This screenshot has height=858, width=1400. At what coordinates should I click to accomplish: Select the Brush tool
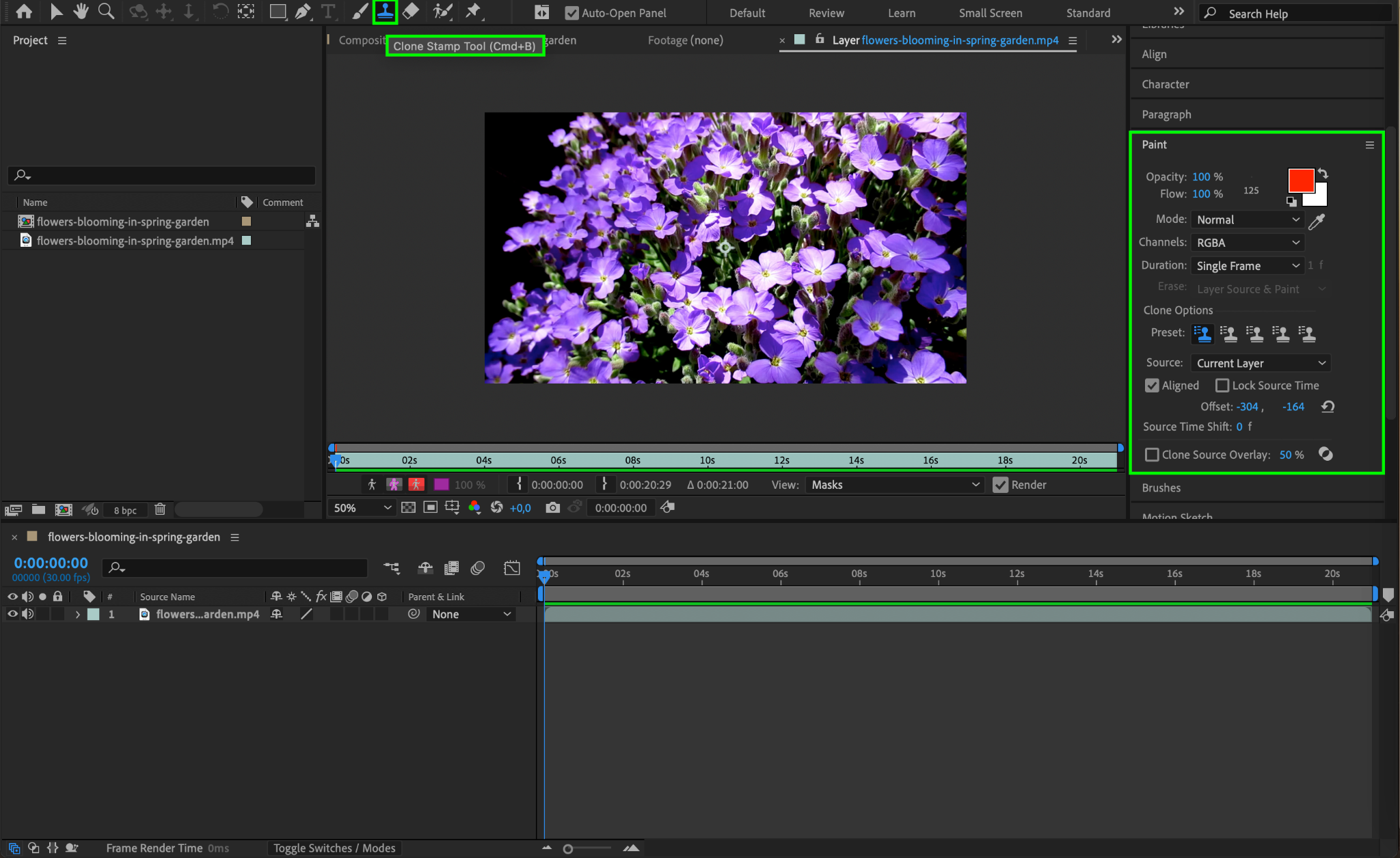tap(360, 11)
